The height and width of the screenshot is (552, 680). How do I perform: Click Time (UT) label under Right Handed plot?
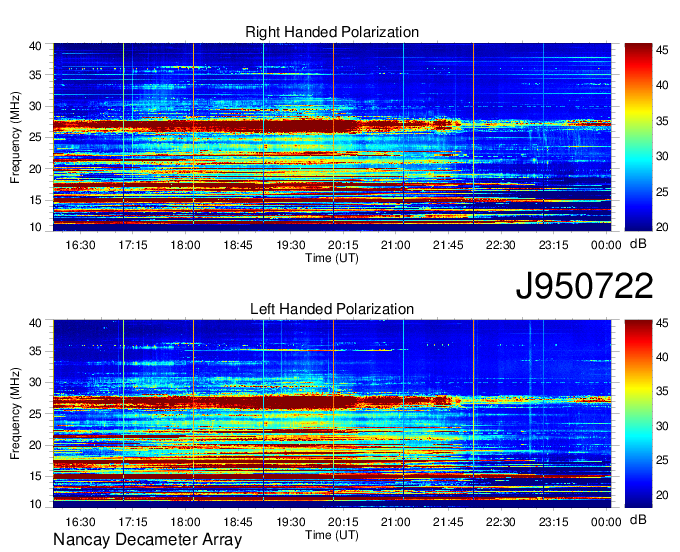tap(332, 258)
